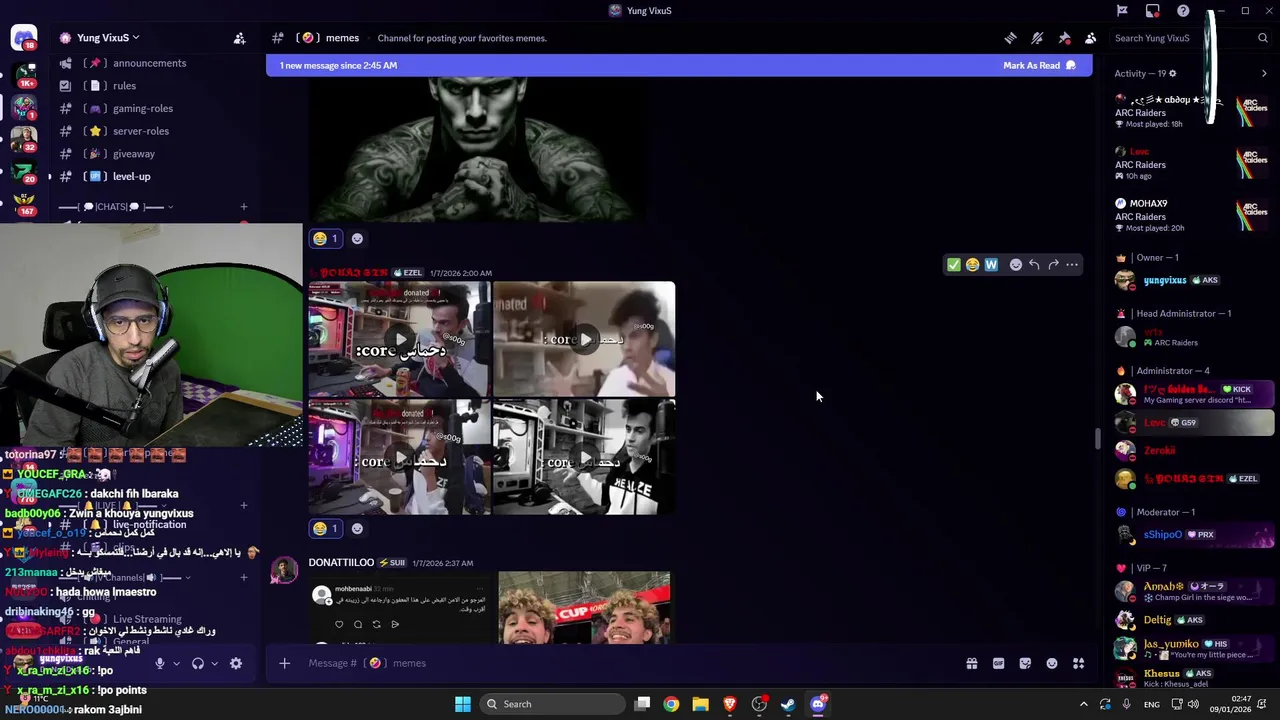
Task: Play the top-left core video
Action: tap(399, 339)
